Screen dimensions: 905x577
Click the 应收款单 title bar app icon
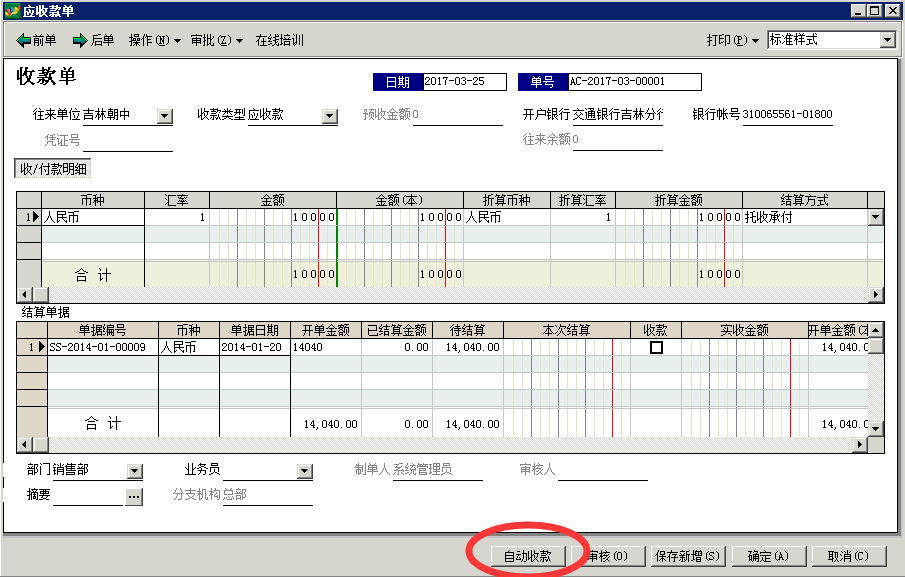coord(12,10)
